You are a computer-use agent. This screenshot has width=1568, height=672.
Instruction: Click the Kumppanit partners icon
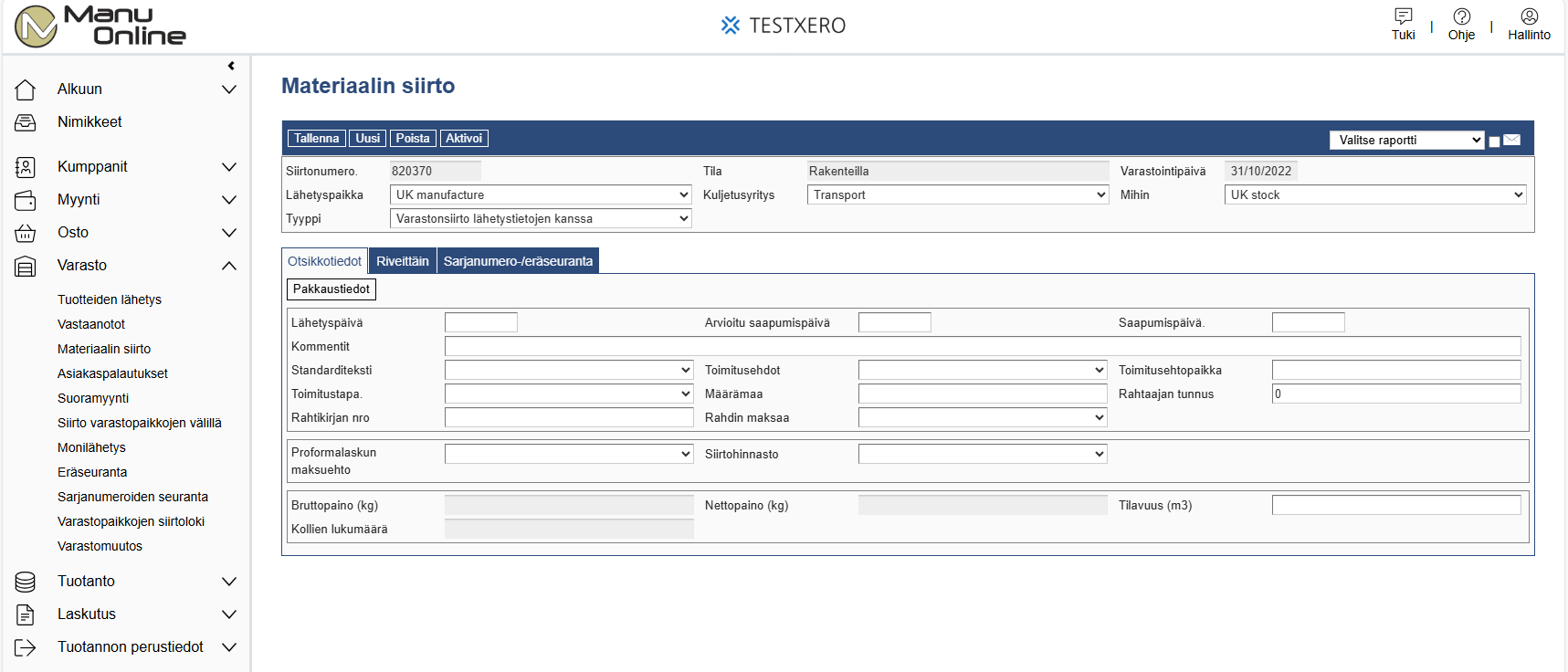tap(26, 167)
